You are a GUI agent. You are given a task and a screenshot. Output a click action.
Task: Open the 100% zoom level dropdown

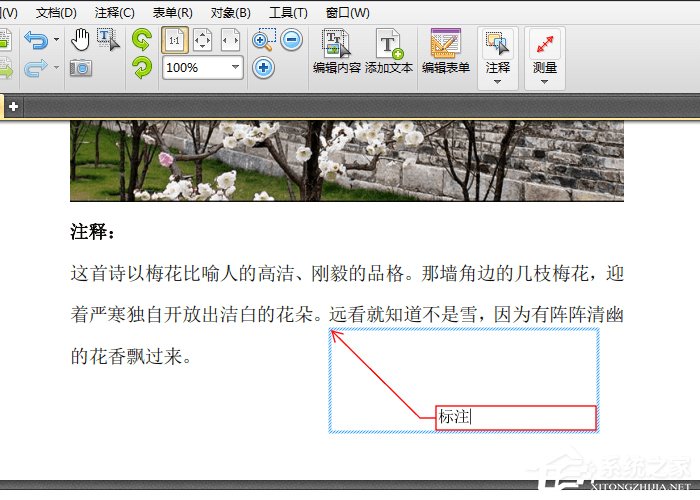235,67
